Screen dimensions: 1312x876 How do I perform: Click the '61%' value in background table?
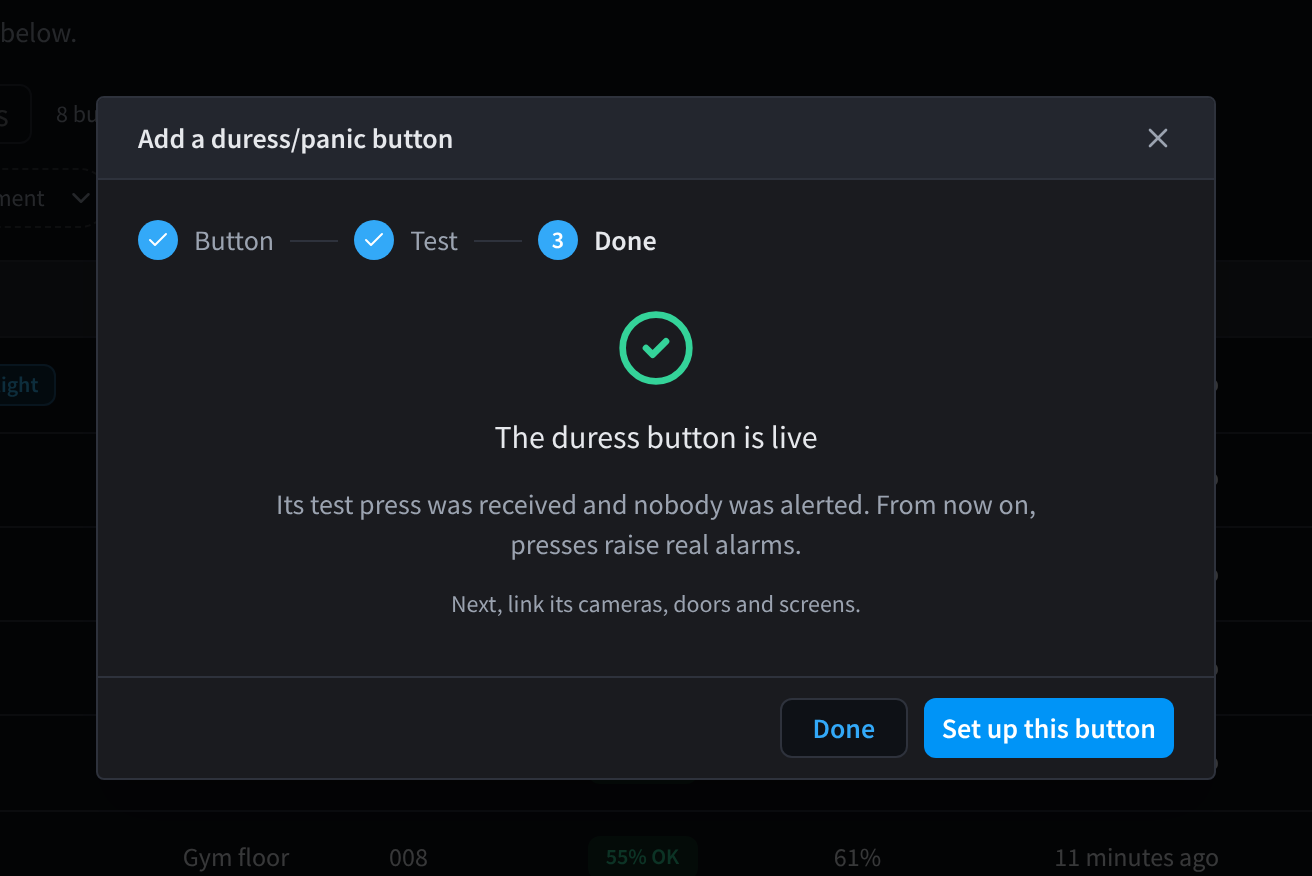tap(857, 858)
